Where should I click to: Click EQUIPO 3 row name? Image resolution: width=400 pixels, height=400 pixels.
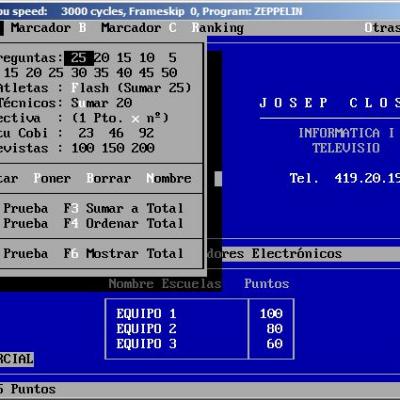tap(146, 344)
